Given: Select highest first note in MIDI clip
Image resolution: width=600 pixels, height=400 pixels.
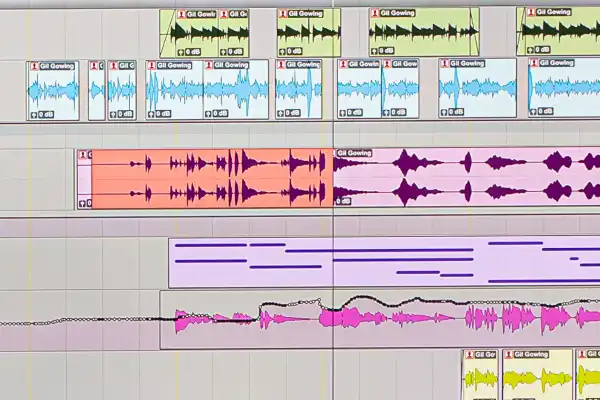Looking at the screenshot, I should point(211,245).
